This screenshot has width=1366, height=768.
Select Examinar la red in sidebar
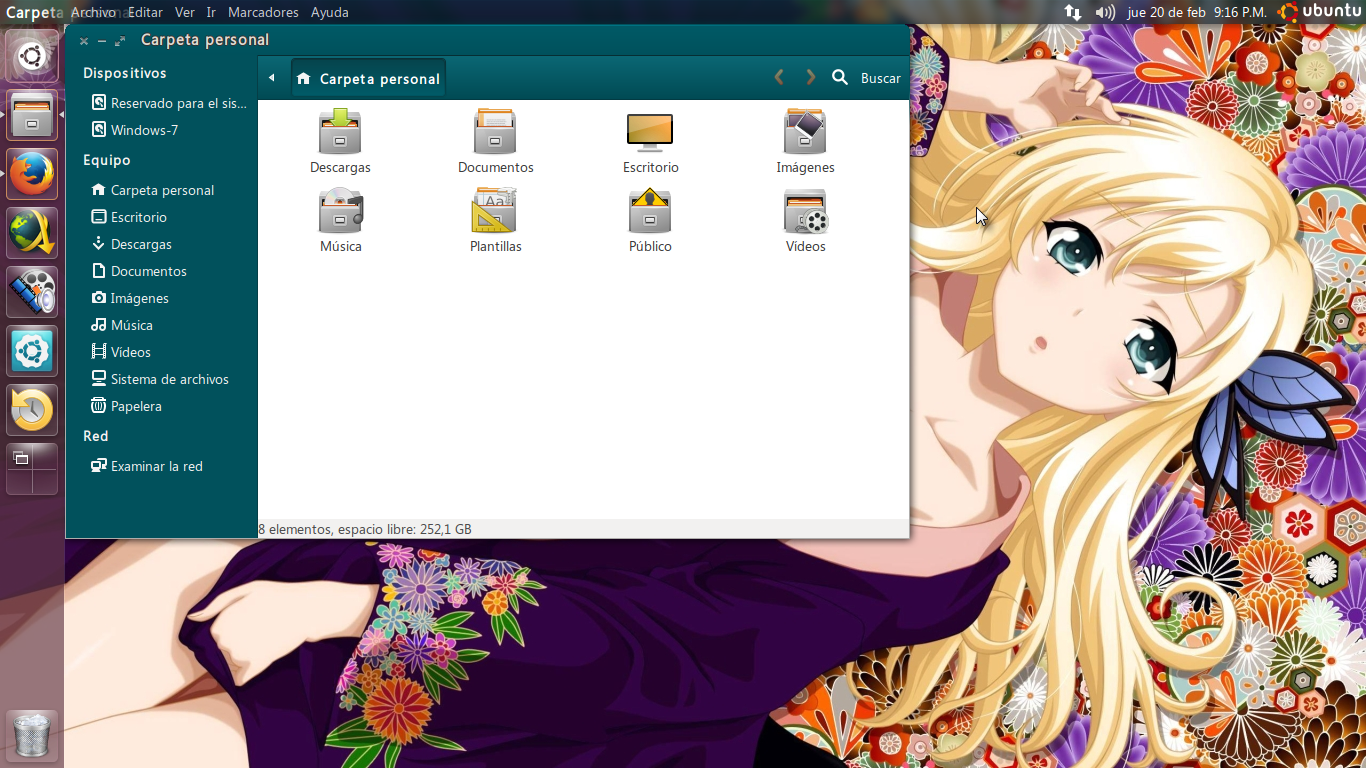coord(147,466)
